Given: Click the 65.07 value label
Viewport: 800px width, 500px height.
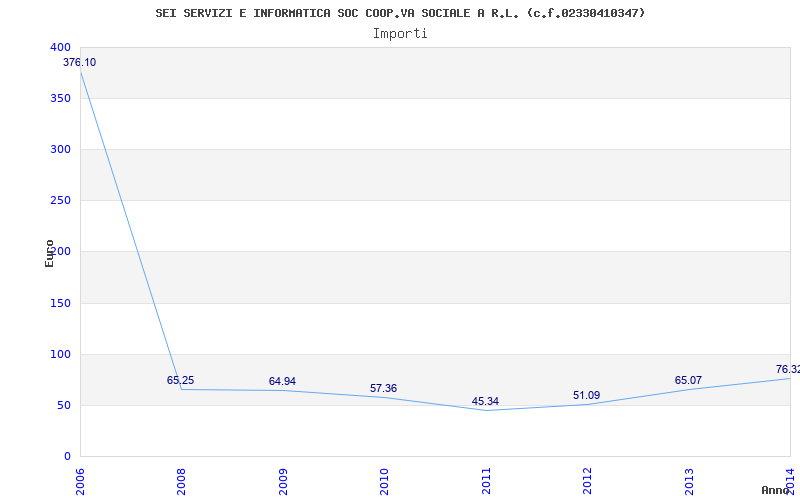Looking at the screenshot, I should tap(688, 380).
